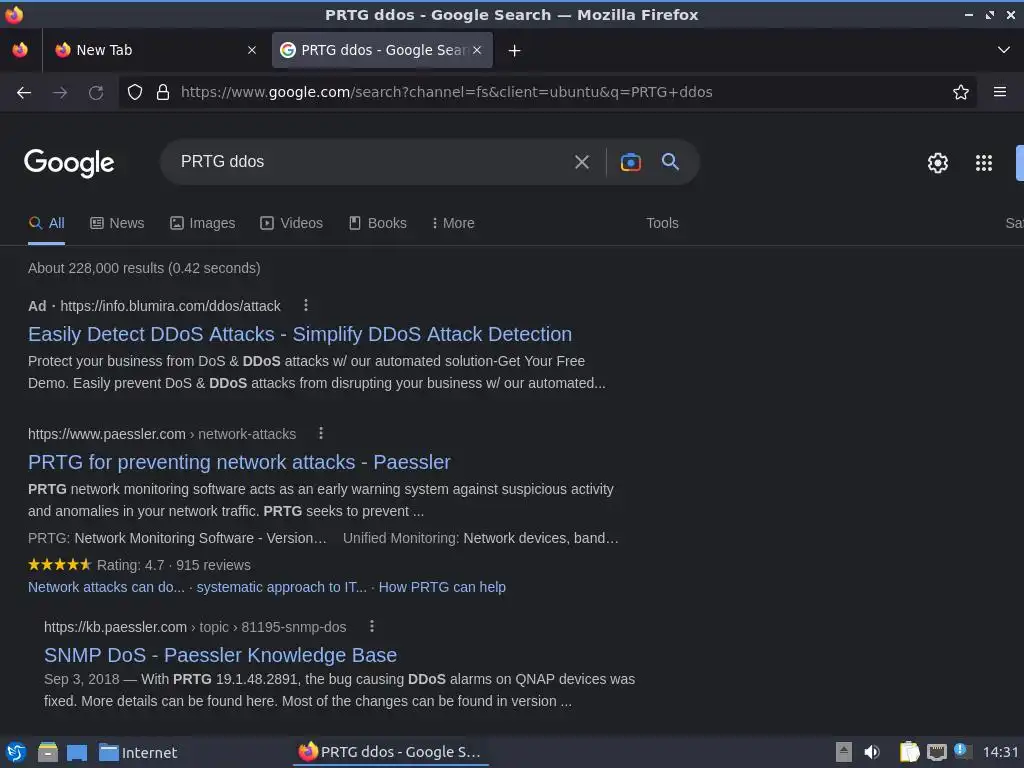The width and height of the screenshot is (1024, 768).
Task: Switch to News results
Action: click(x=117, y=223)
